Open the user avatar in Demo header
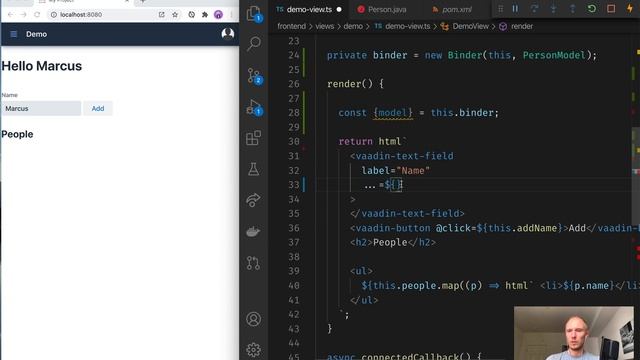Viewport: 640px width, 360px height. point(228,33)
